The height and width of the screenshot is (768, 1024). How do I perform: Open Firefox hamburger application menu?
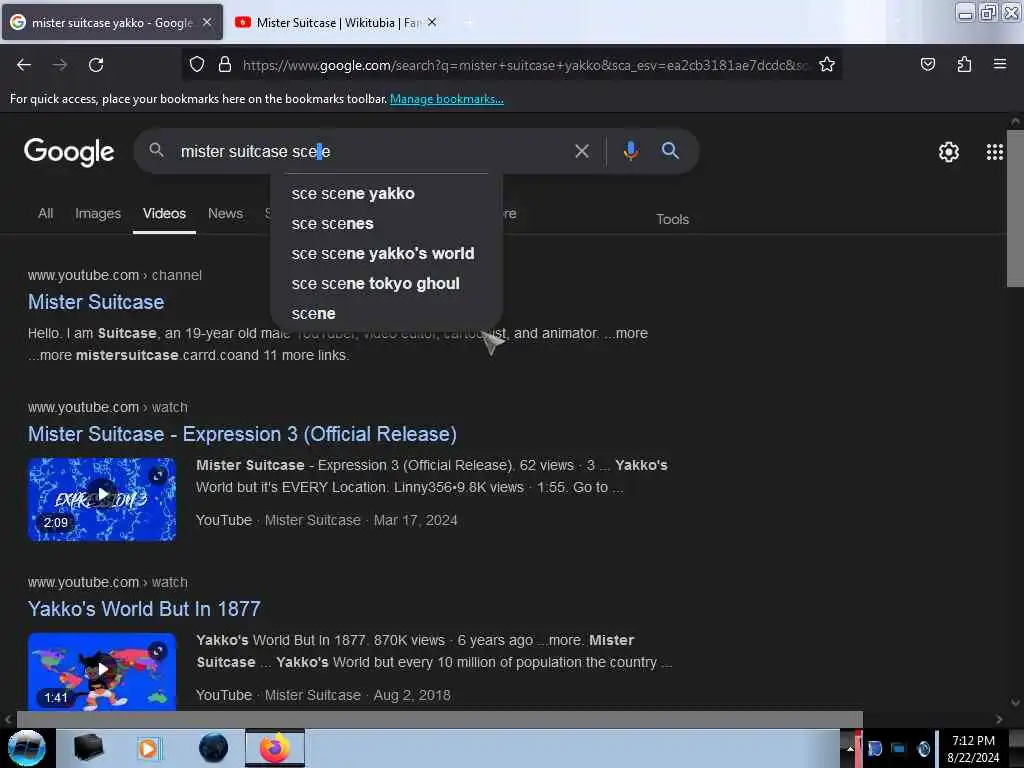point(999,64)
